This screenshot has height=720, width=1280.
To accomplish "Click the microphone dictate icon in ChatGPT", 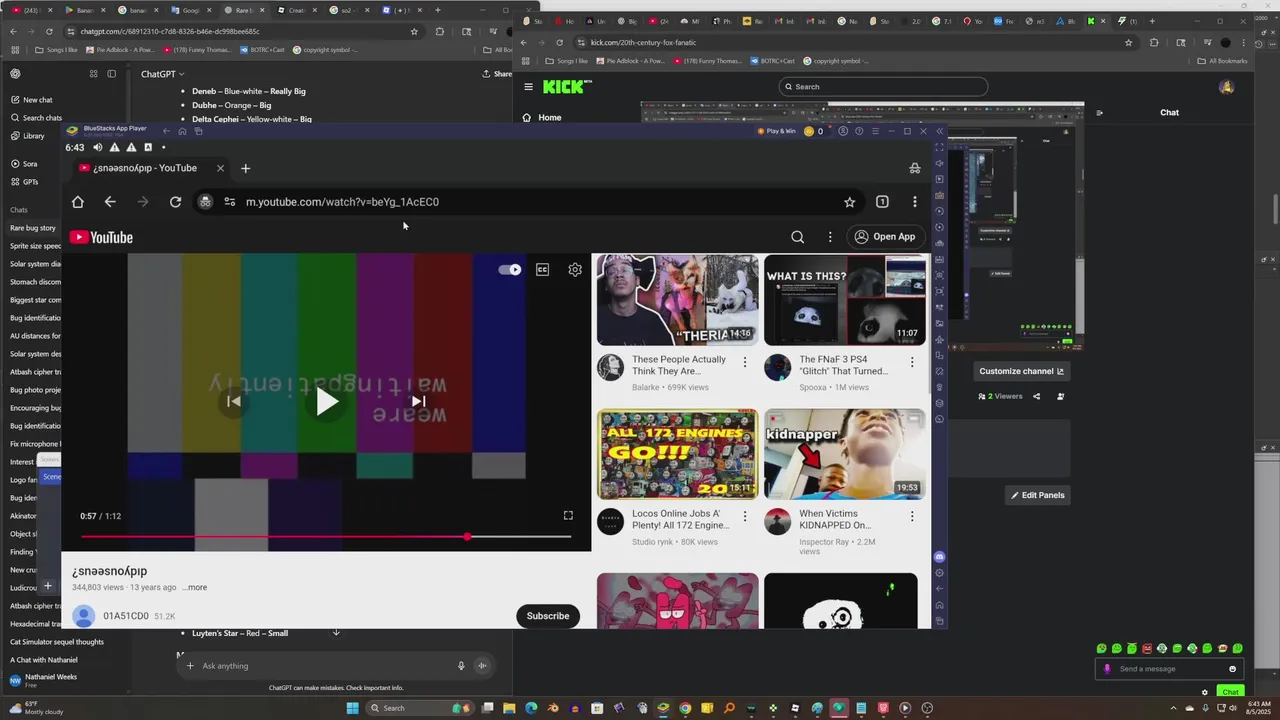I will (x=461, y=666).
